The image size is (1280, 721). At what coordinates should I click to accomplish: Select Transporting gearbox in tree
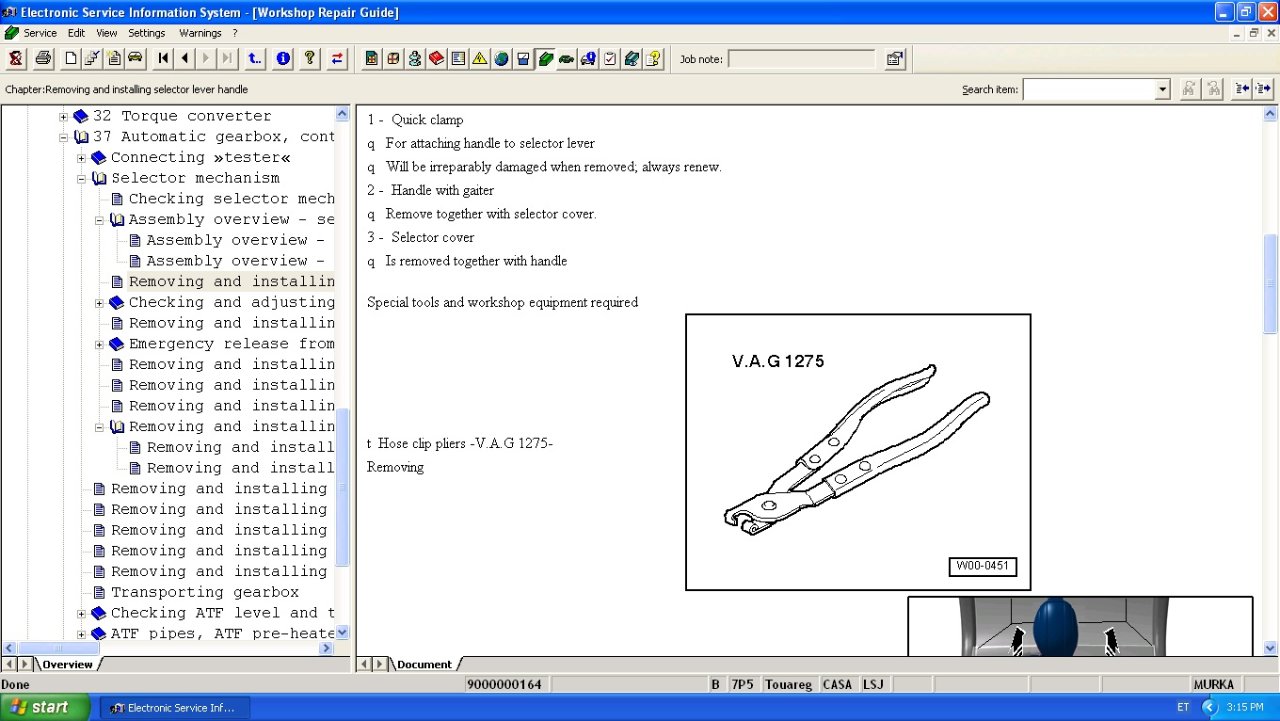click(204, 592)
